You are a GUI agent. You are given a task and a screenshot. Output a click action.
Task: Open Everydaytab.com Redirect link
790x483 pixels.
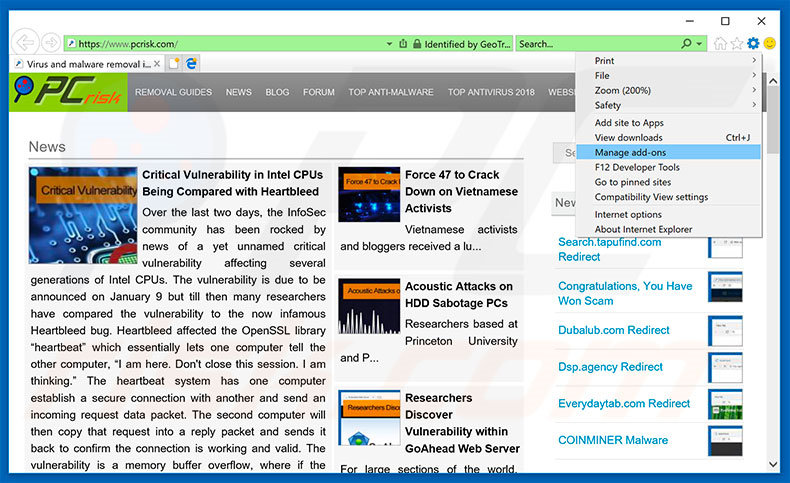tap(624, 403)
